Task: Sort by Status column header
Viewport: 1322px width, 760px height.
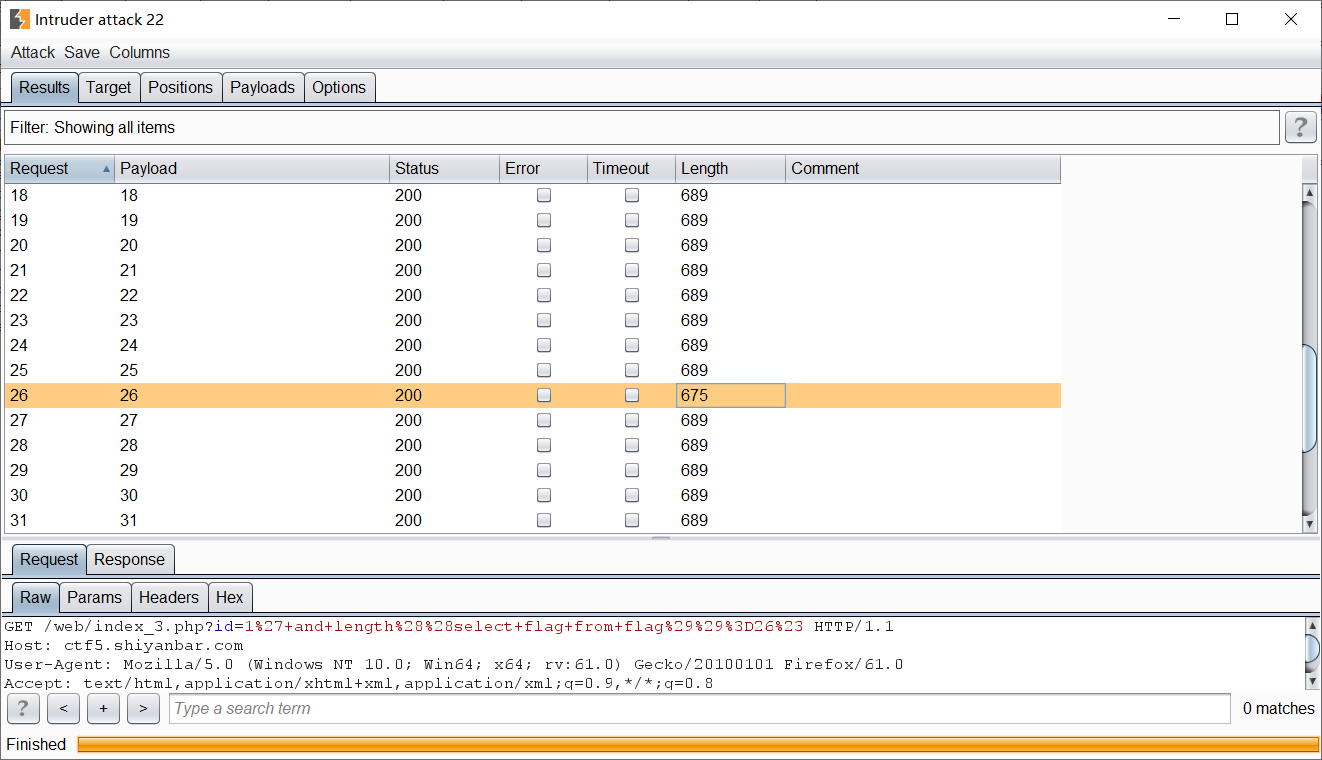Action: (444, 169)
